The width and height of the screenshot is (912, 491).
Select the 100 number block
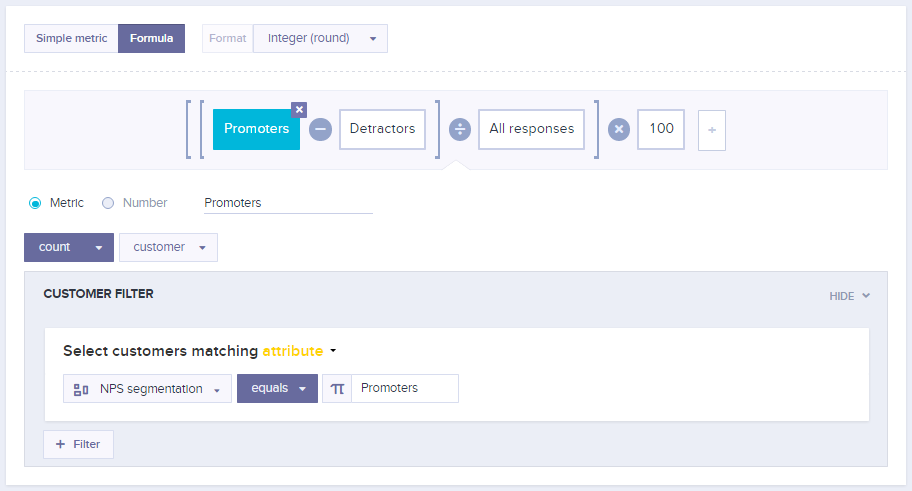(661, 130)
